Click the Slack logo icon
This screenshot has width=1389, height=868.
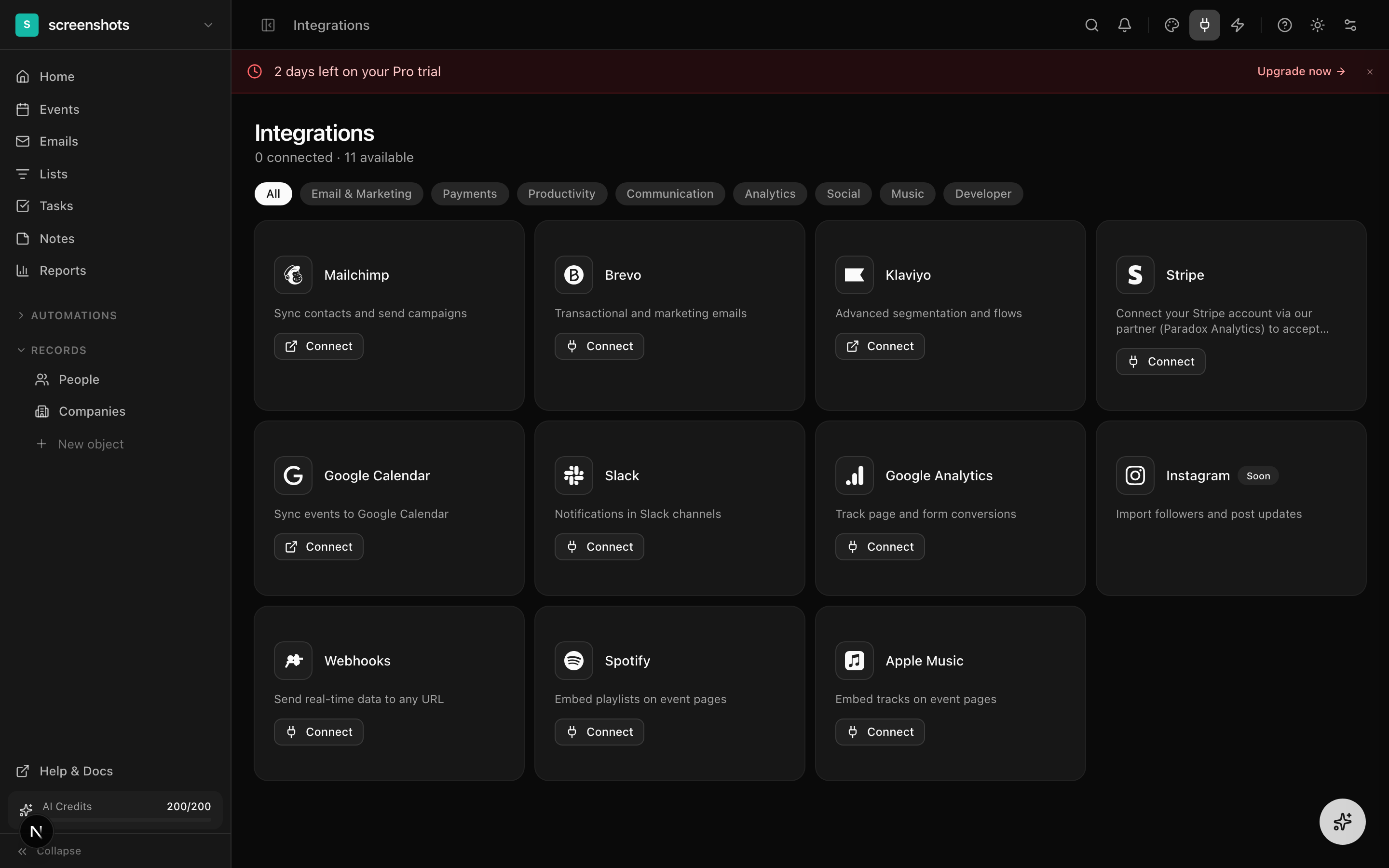574,475
